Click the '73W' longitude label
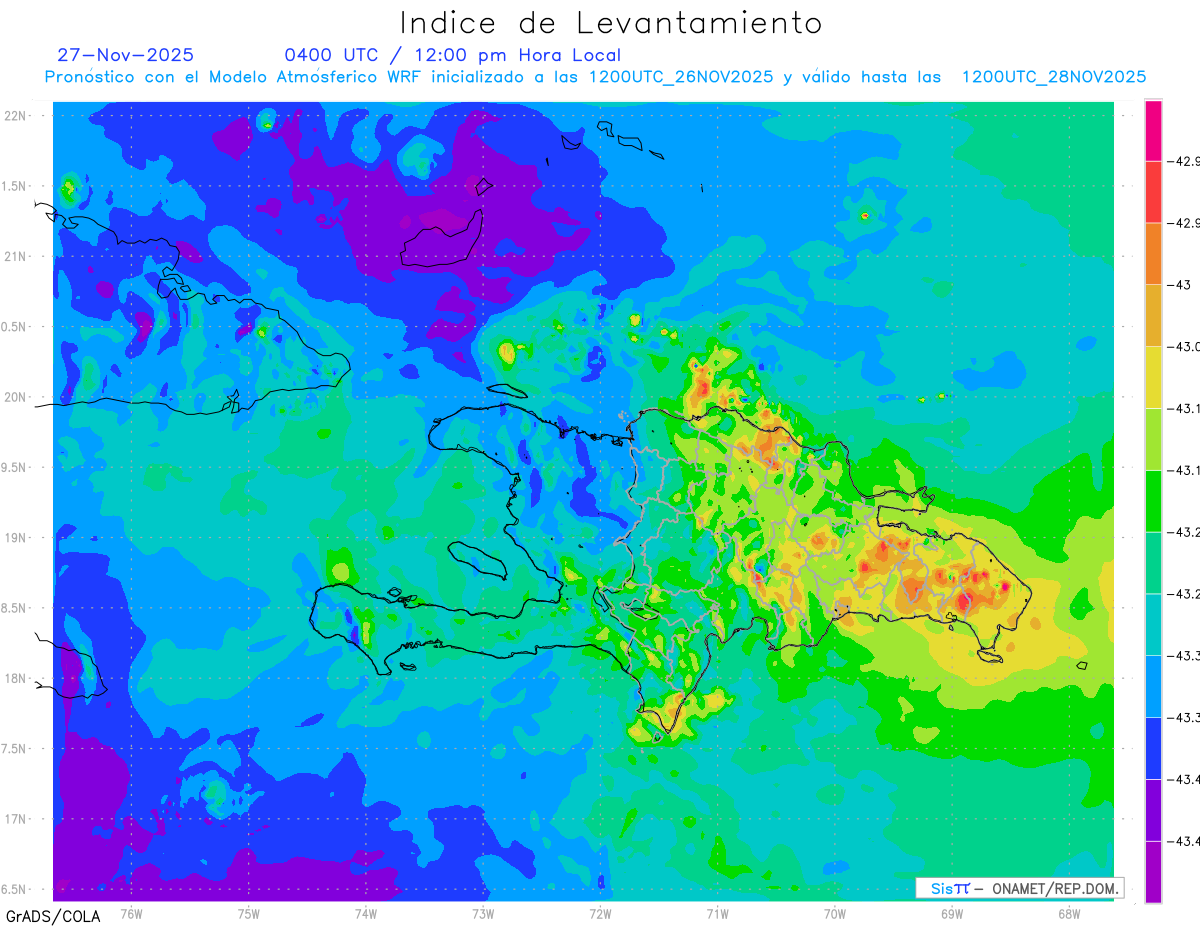This screenshot has width=1200, height=927. click(483, 914)
